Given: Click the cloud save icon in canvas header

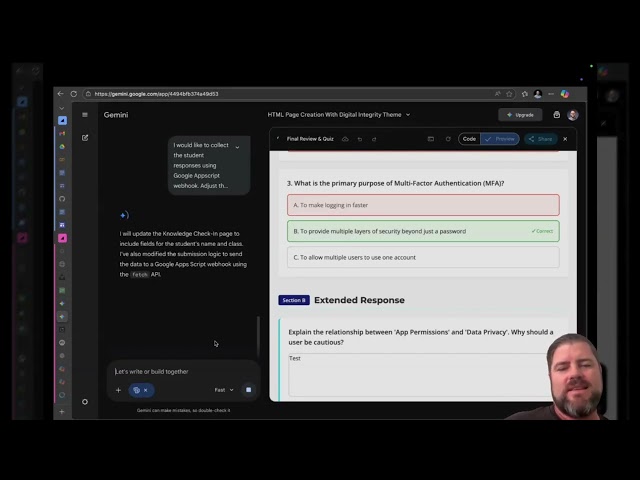Looking at the screenshot, I should [345, 139].
